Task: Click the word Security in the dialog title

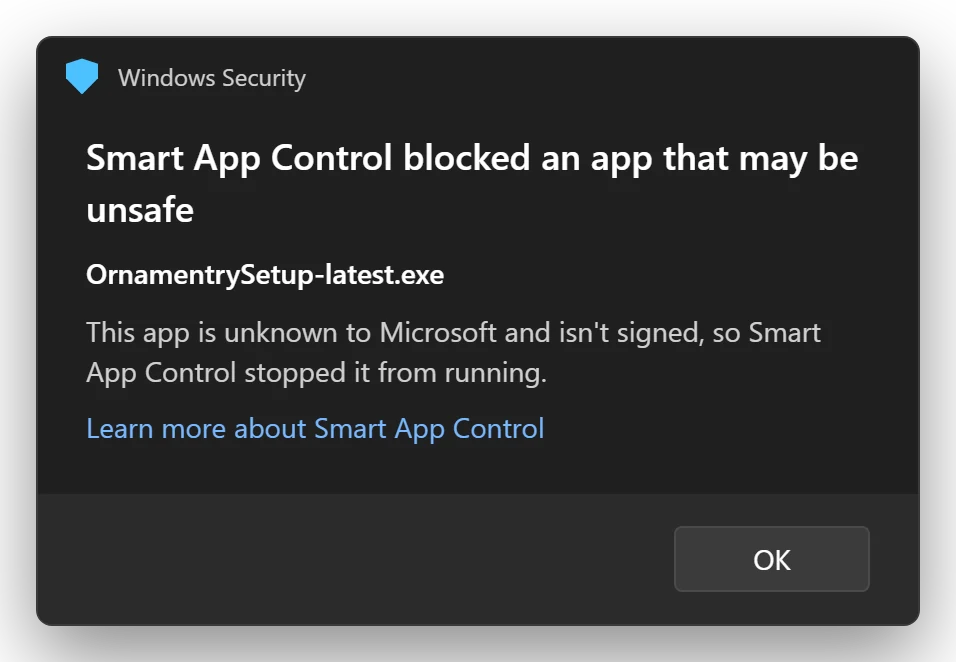Action: point(263,78)
